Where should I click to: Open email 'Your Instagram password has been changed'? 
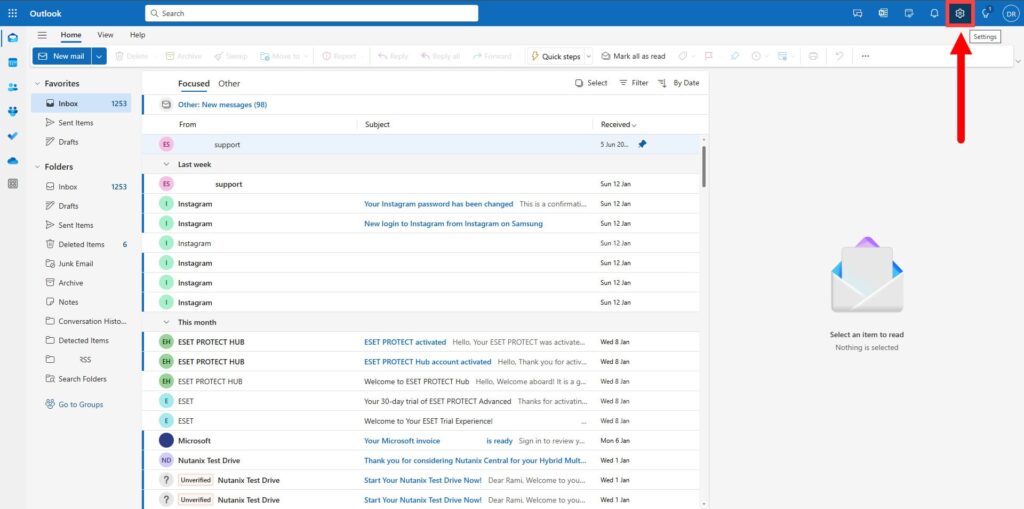(x=421, y=204)
